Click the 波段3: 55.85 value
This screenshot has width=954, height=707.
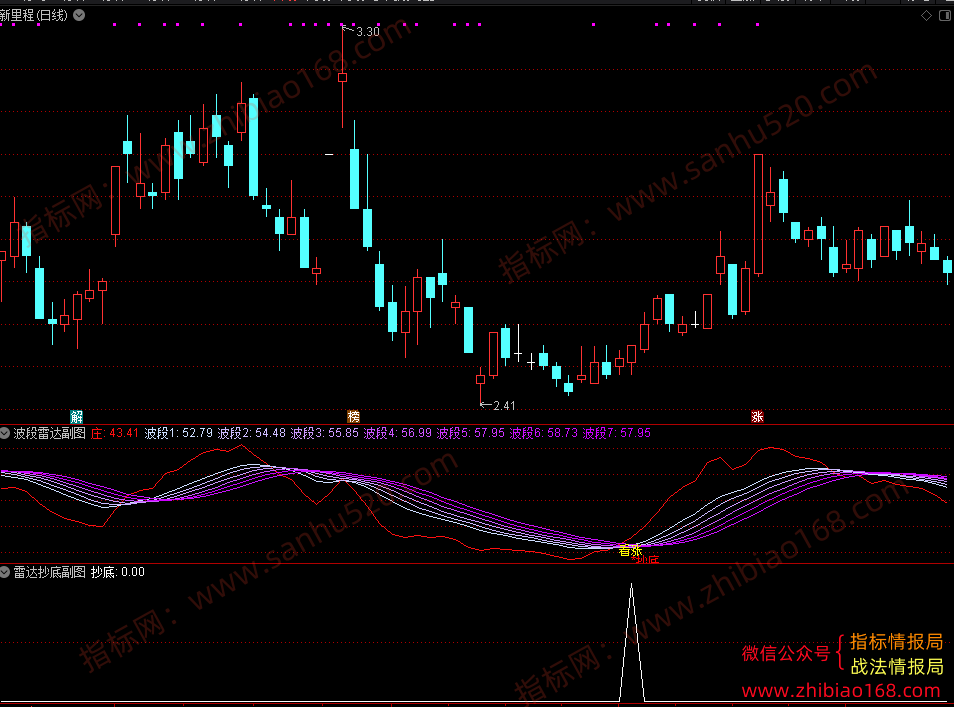(x=325, y=433)
